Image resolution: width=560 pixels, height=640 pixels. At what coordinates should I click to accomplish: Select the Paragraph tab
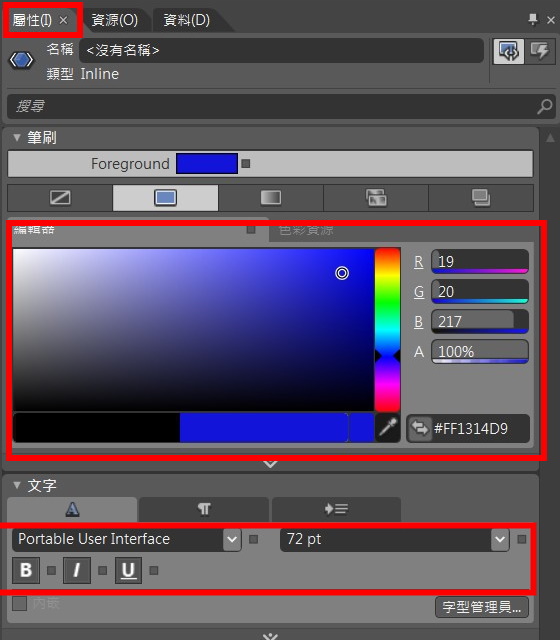[204, 509]
